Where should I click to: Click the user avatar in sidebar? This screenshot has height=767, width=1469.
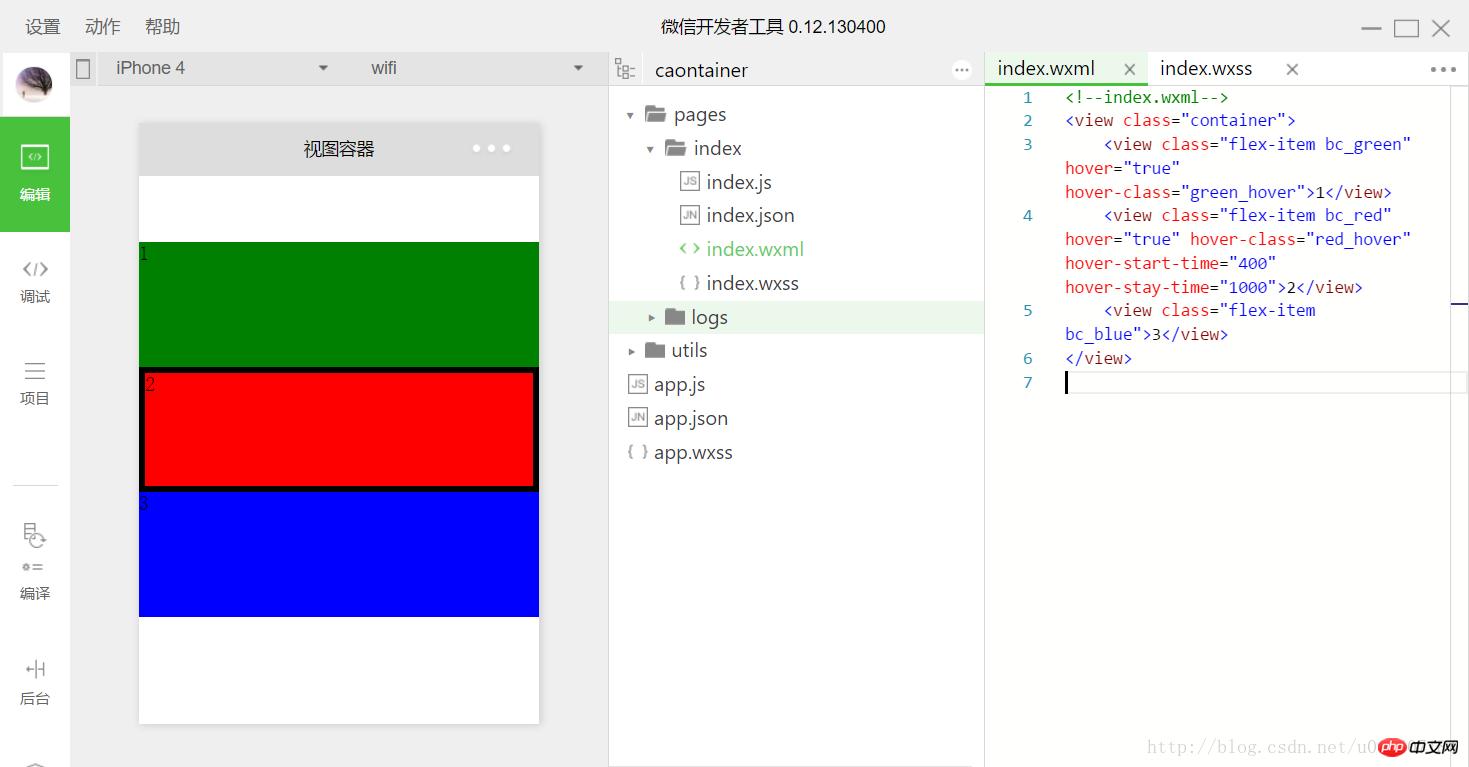(34, 85)
